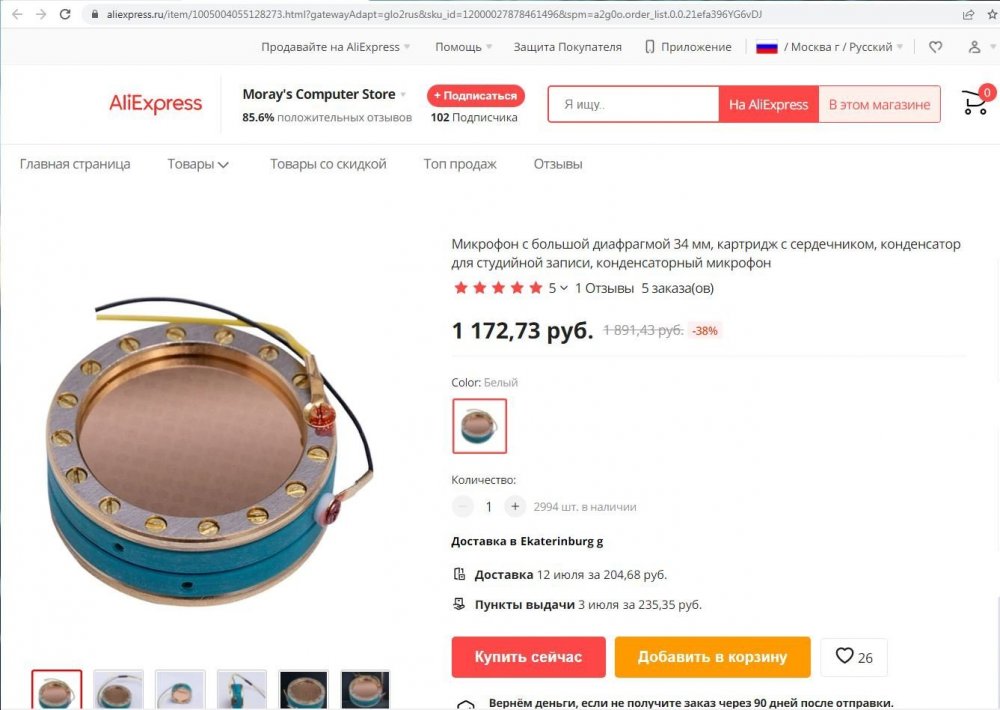Select the Белый color swatch option
Image resolution: width=1000 pixels, height=710 pixels.
pos(480,426)
